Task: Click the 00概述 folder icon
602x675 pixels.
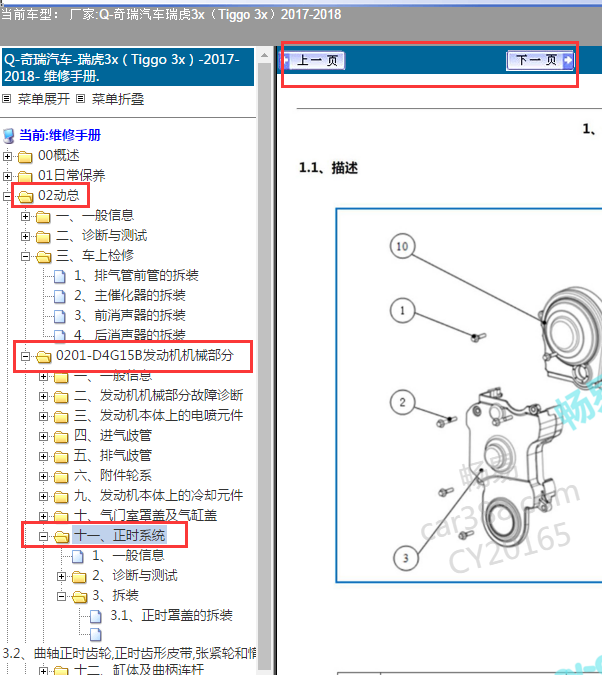Action: coord(25,157)
